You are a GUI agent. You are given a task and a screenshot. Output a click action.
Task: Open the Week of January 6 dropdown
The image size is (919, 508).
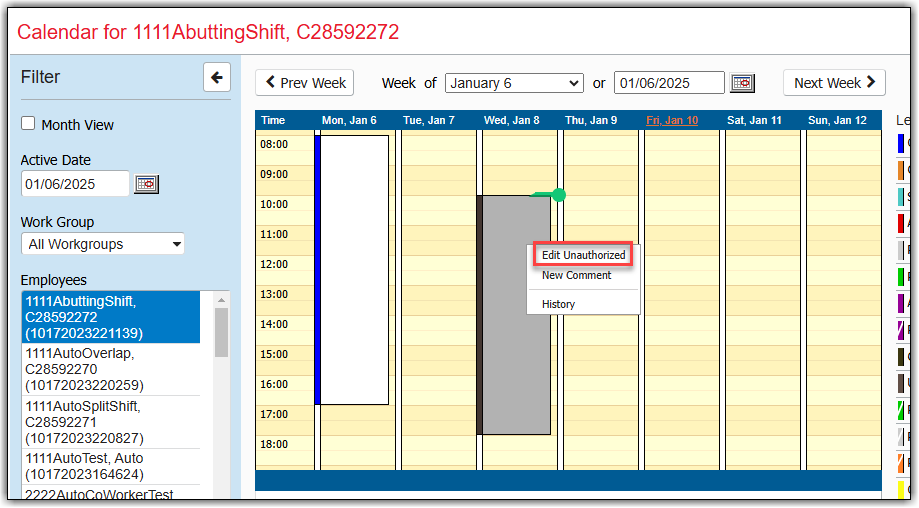(513, 83)
